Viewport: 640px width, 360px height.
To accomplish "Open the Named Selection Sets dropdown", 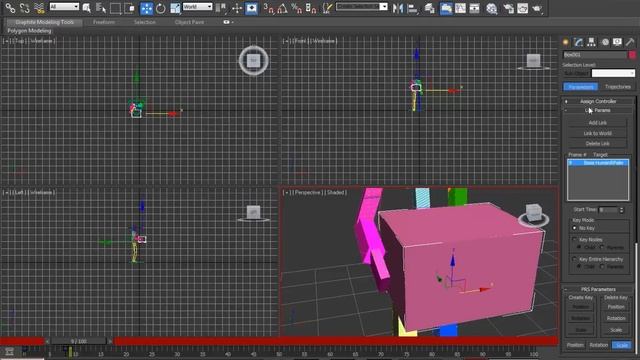I will 362,7.
